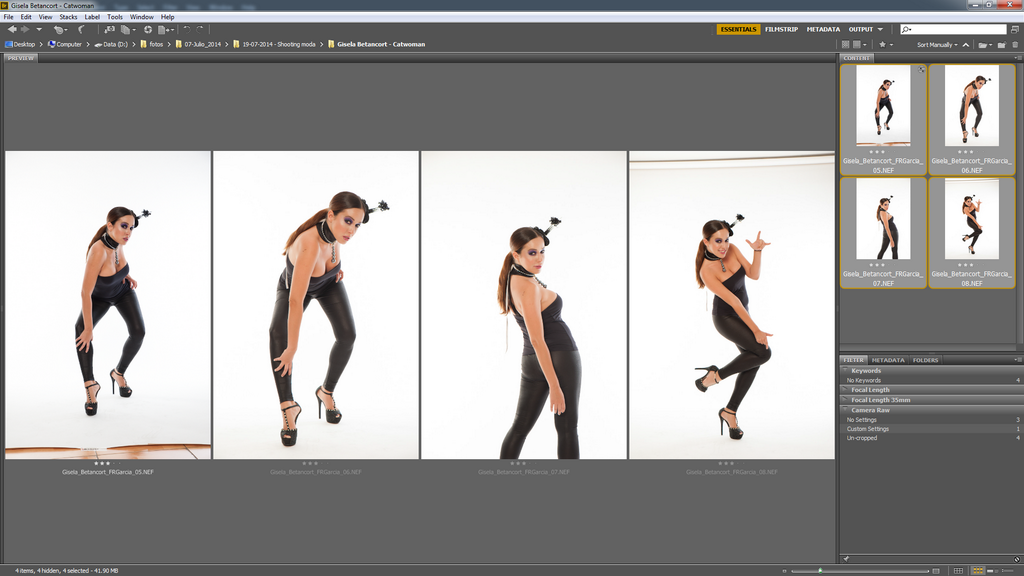Click the Open in Camera Raw icon
1024x576 pixels.
pos(148,30)
